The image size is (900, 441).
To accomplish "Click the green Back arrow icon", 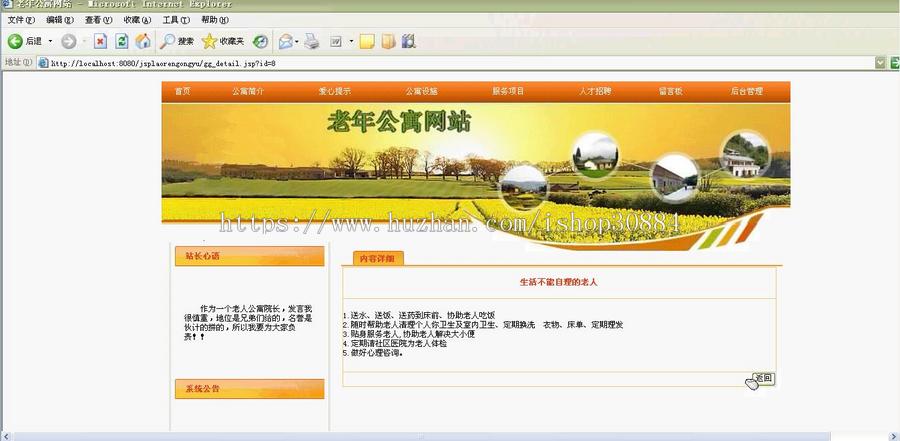I will click(x=15, y=41).
